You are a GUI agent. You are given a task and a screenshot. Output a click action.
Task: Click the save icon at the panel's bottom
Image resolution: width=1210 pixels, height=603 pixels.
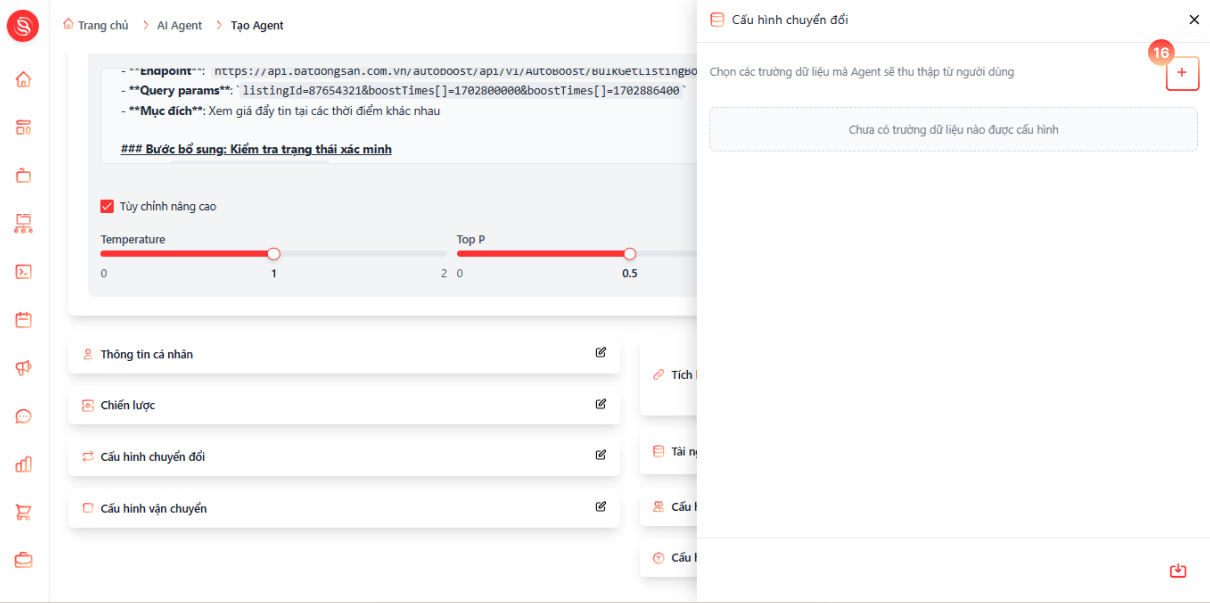(1178, 570)
